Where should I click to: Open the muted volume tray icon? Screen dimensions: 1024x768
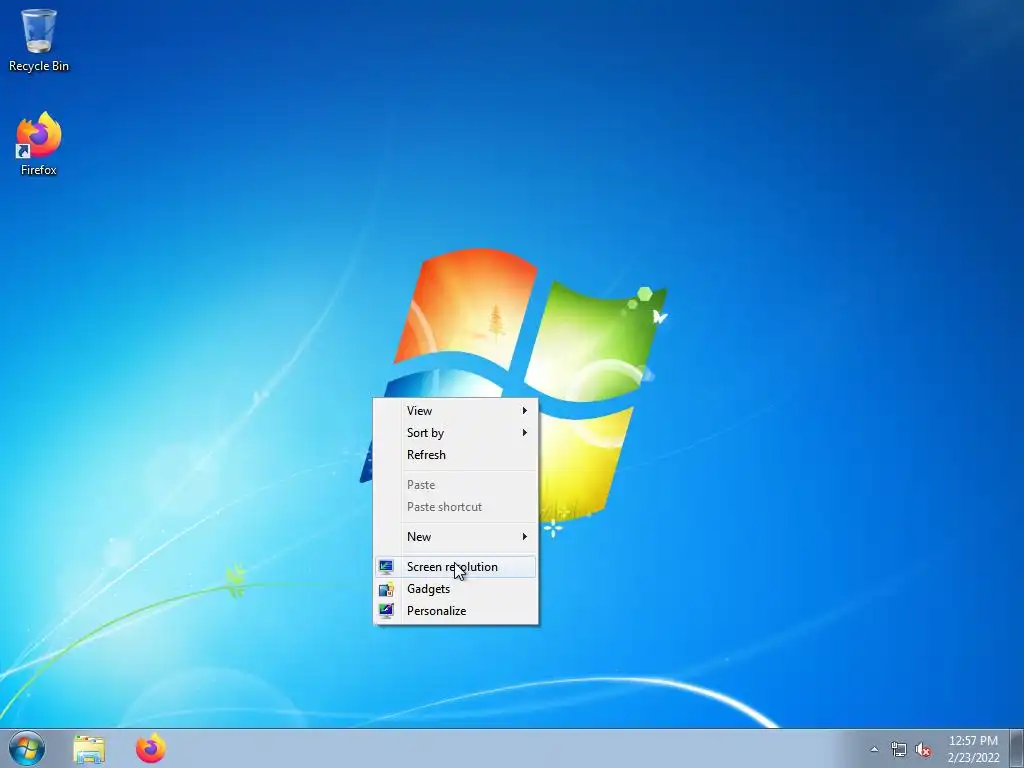click(x=923, y=750)
